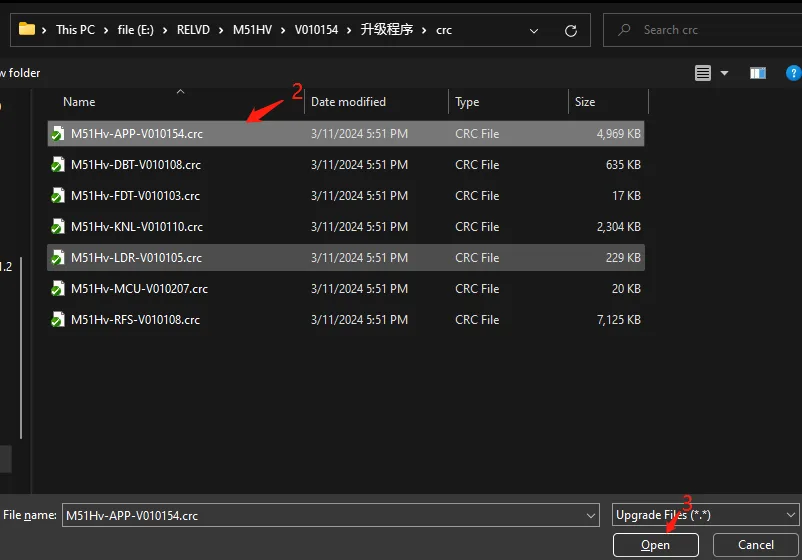Click the 20 KB size value
Screen dimensions: 802x560
click(x=626, y=288)
